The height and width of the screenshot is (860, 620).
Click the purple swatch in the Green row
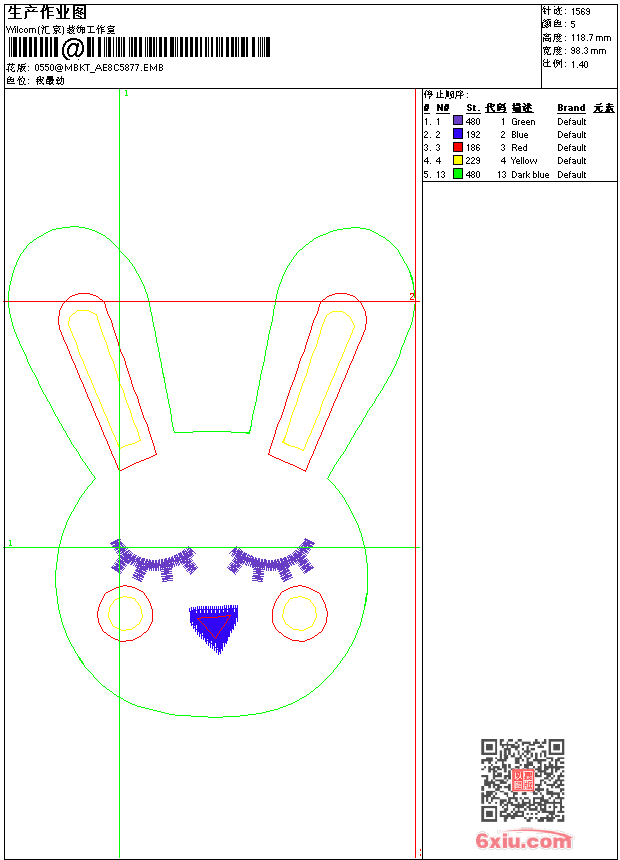tap(458, 120)
